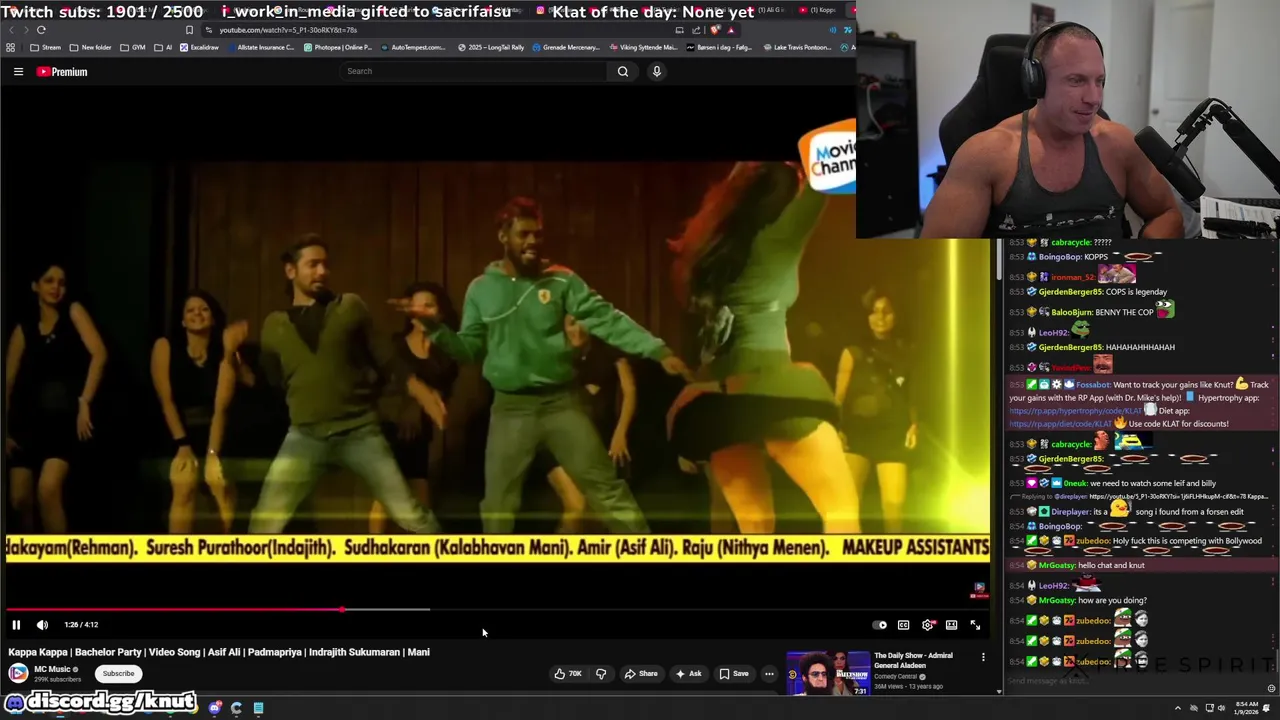1280x720 pixels.
Task: Click the taskbar browser icon beside Discord
Action: pos(236,708)
